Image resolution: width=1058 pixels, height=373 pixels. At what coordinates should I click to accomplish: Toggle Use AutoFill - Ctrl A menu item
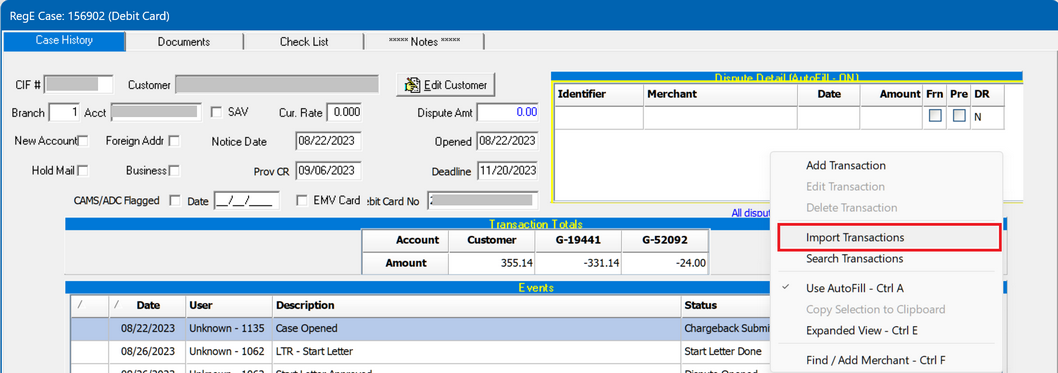[x=887, y=288]
